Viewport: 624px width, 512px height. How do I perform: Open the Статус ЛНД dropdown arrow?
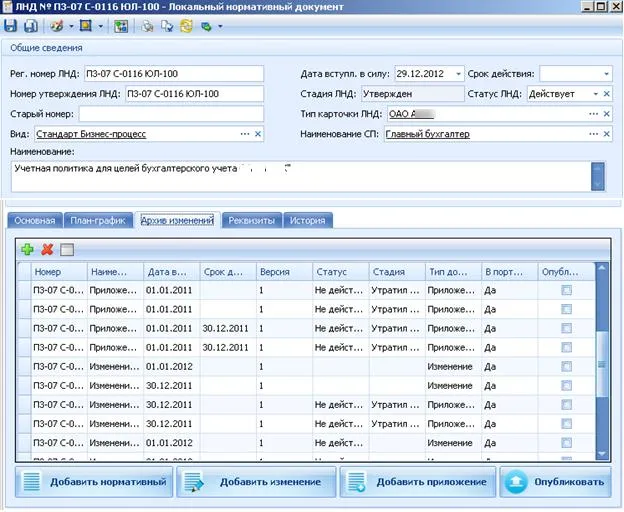[595, 94]
